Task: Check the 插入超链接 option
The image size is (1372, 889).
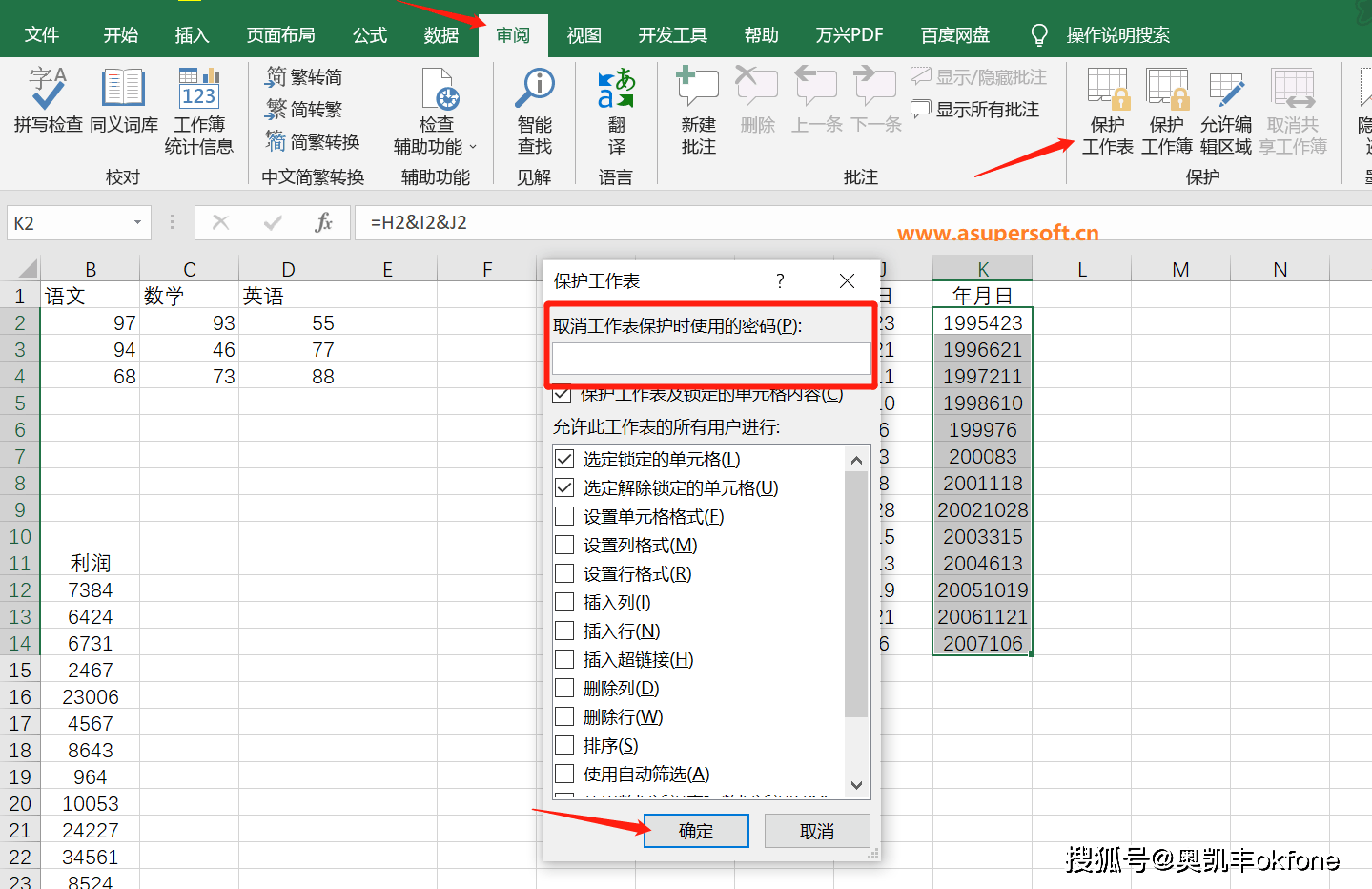Action: 564,660
